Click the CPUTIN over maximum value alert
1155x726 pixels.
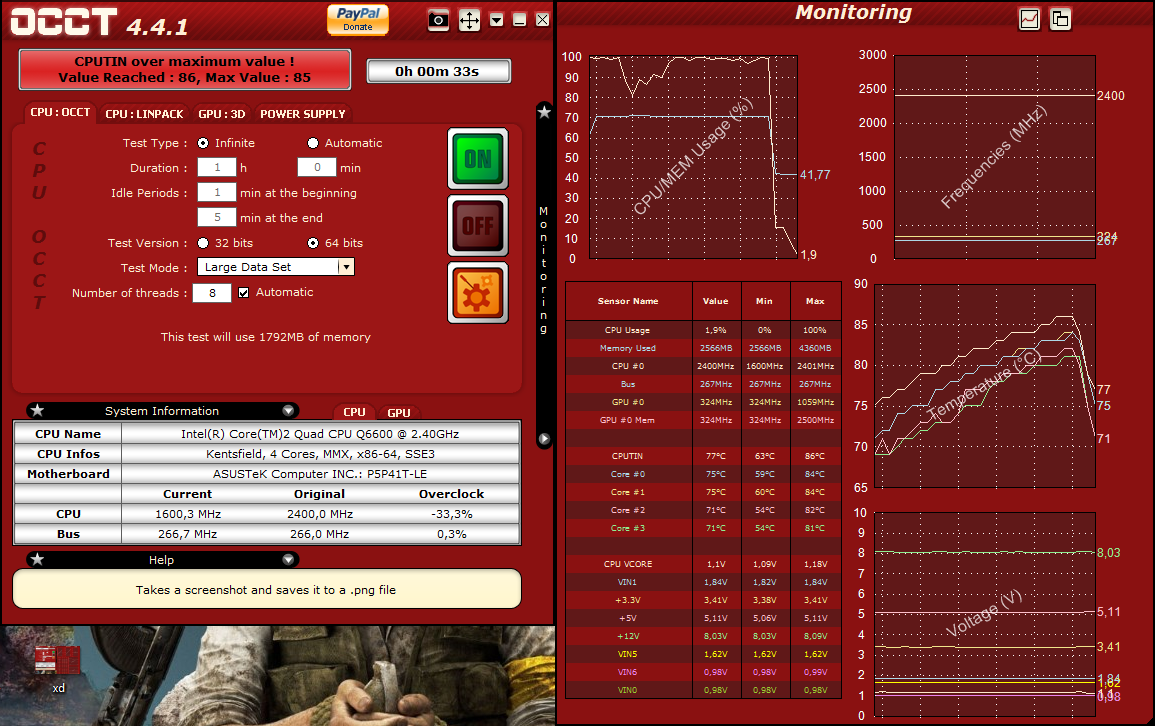184,70
